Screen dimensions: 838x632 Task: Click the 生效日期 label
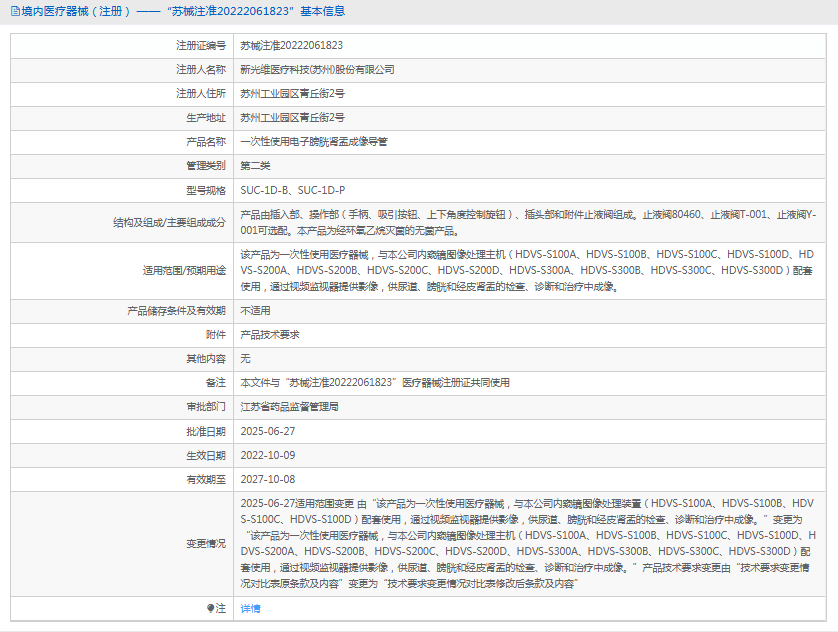pos(206,455)
